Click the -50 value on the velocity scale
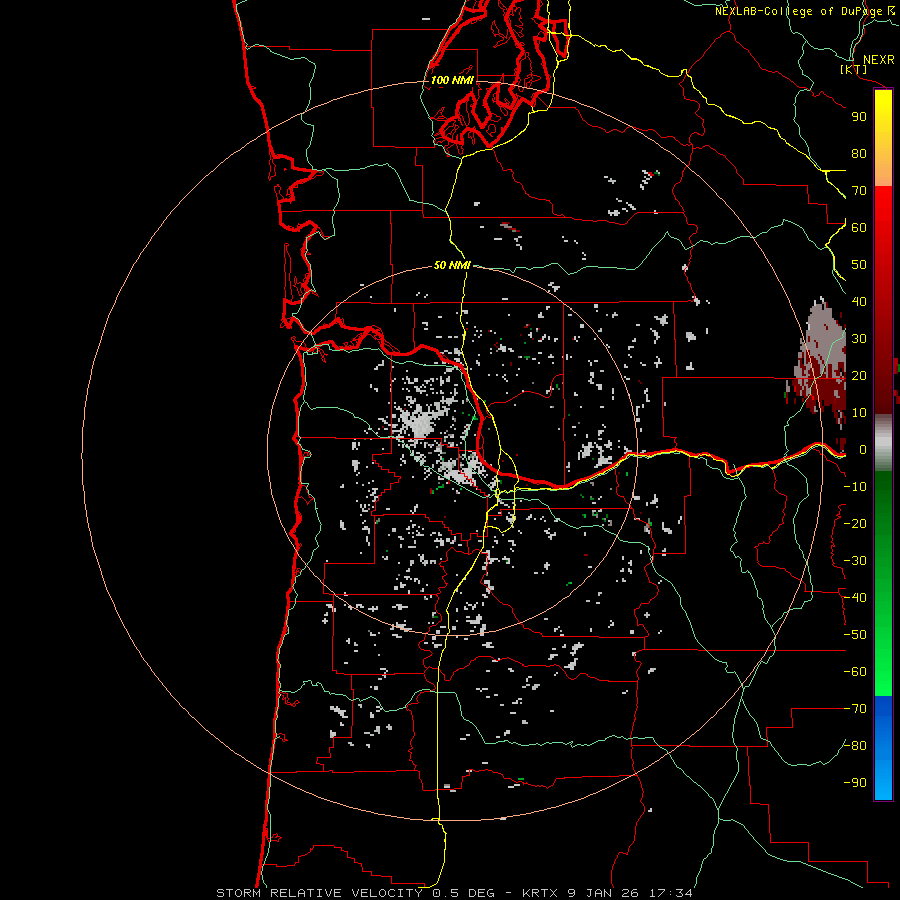The width and height of the screenshot is (900, 900). (855, 635)
